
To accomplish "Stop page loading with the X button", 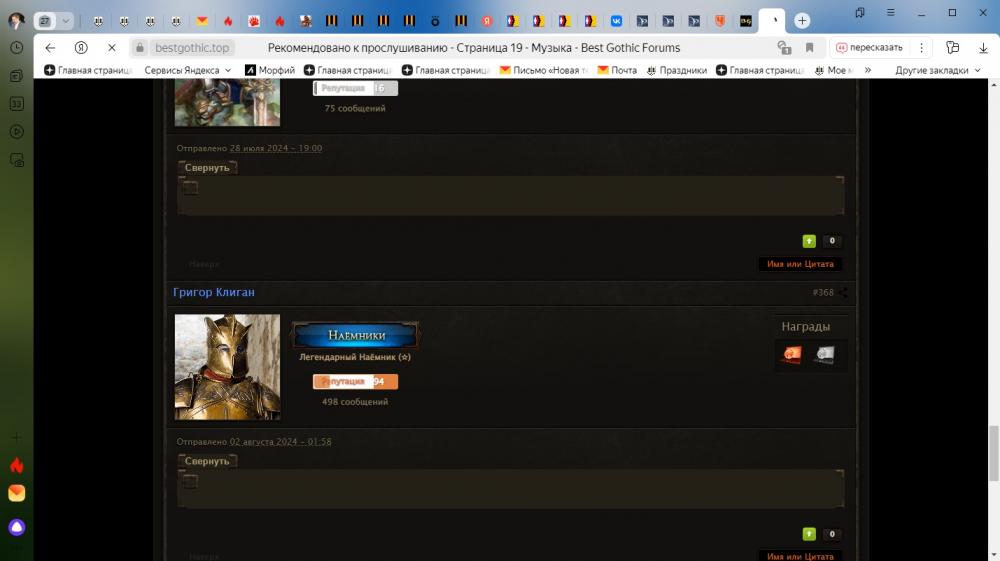I will [111, 48].
